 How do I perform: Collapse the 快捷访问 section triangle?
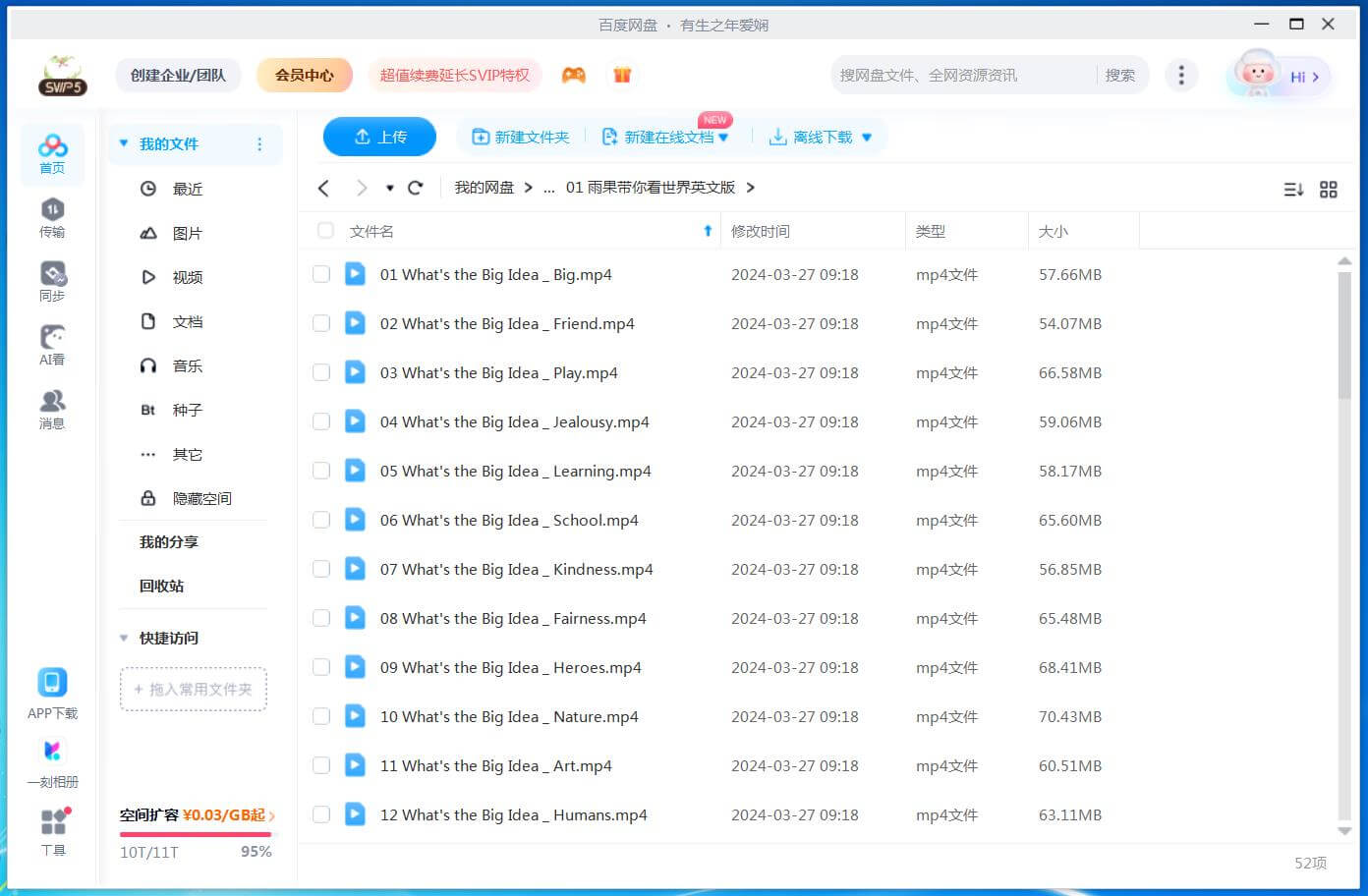pos(124,638)
